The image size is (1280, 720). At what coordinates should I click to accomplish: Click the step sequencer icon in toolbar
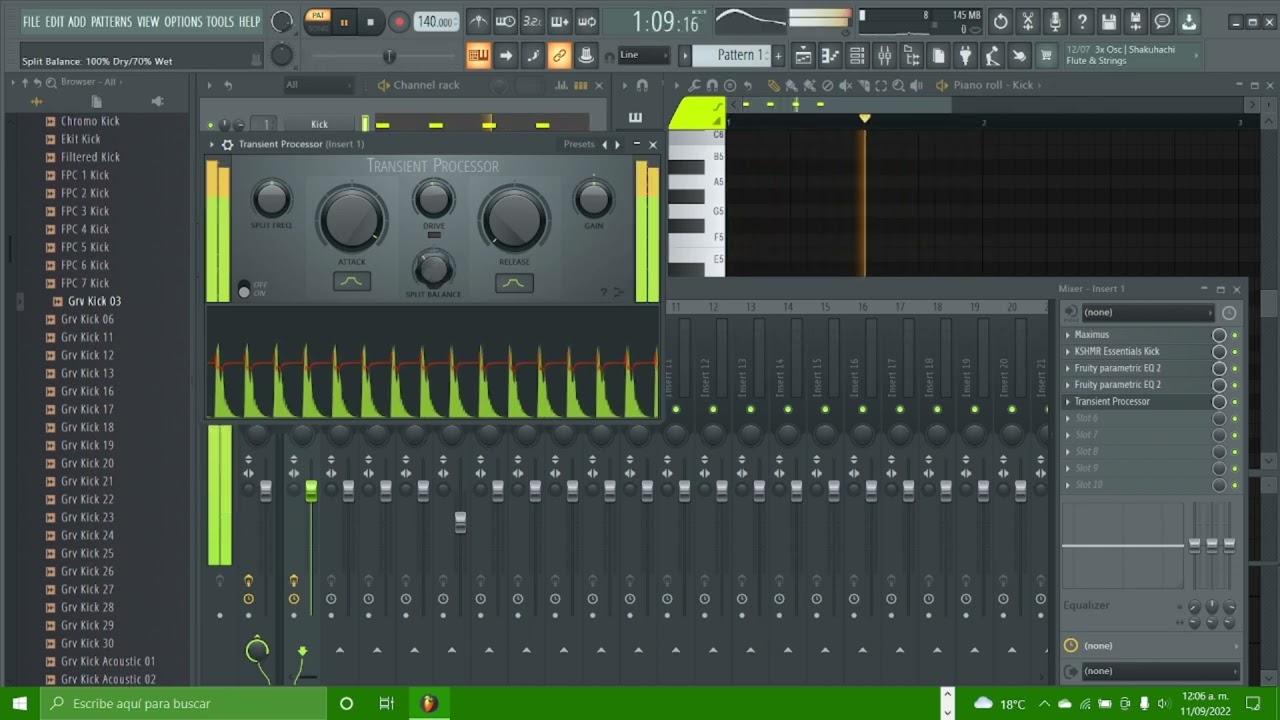click(478, 55)
